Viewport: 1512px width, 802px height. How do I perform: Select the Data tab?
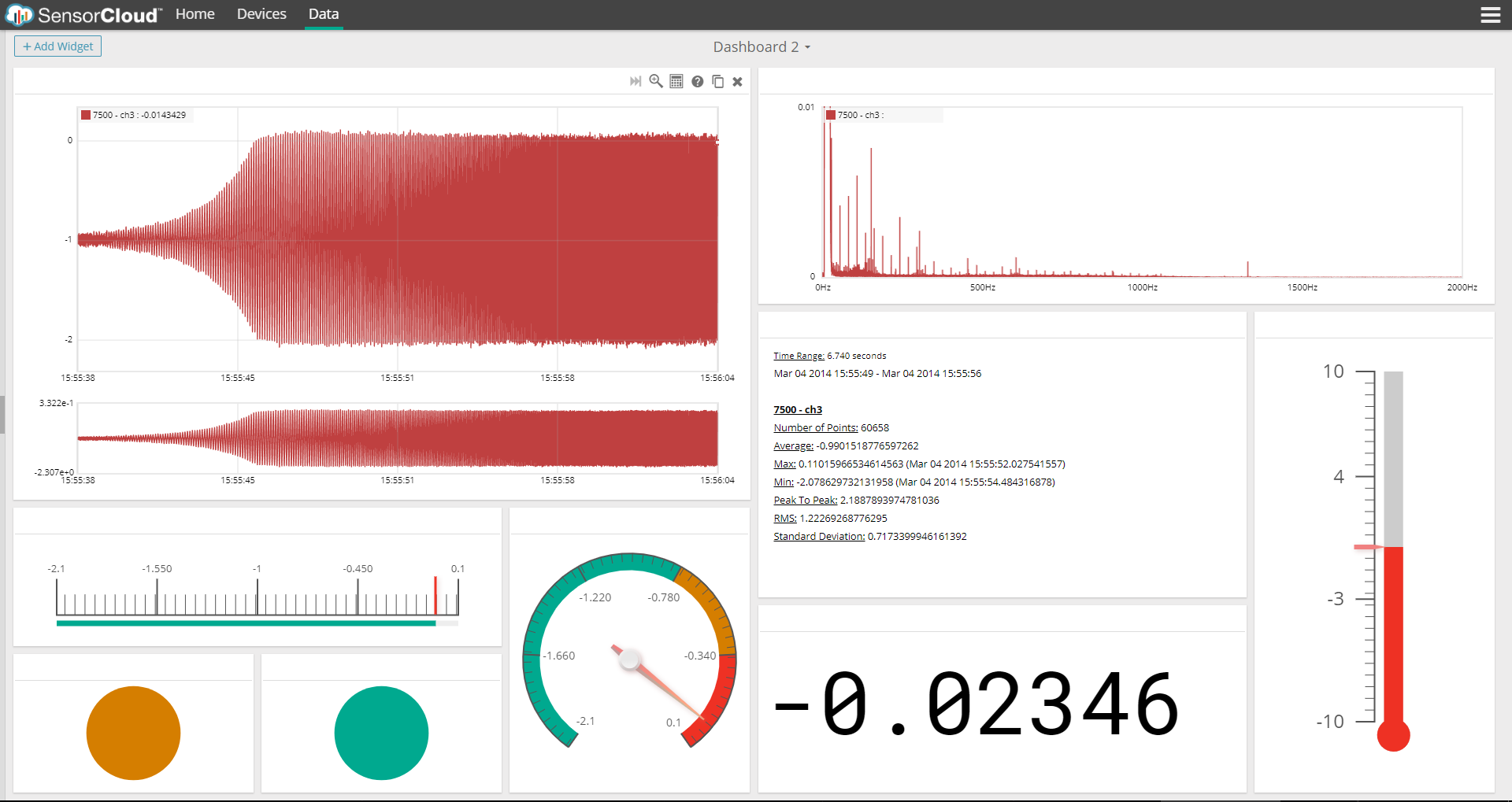(324, 14)
